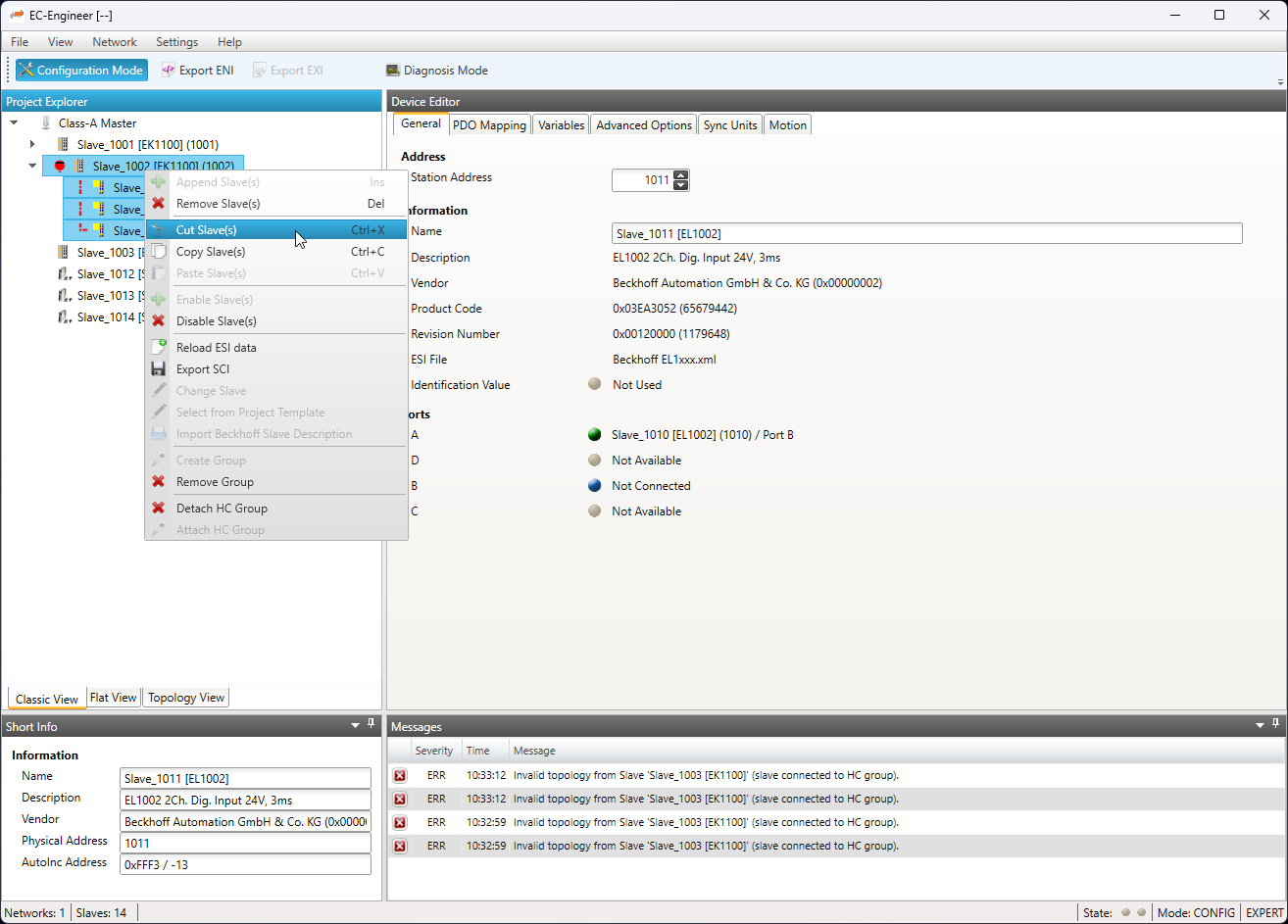Click the red X Remove Slave(s) icon
The height and width of the screenshot is (924, 1288).
coord(158,204)
